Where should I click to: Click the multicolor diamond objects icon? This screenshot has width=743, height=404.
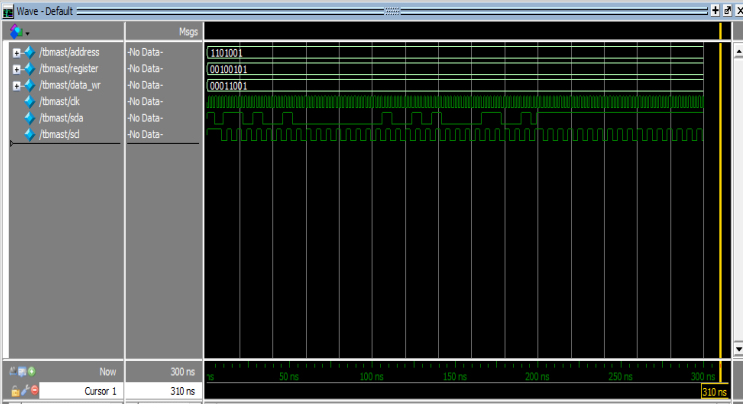[x=17, y=31]
